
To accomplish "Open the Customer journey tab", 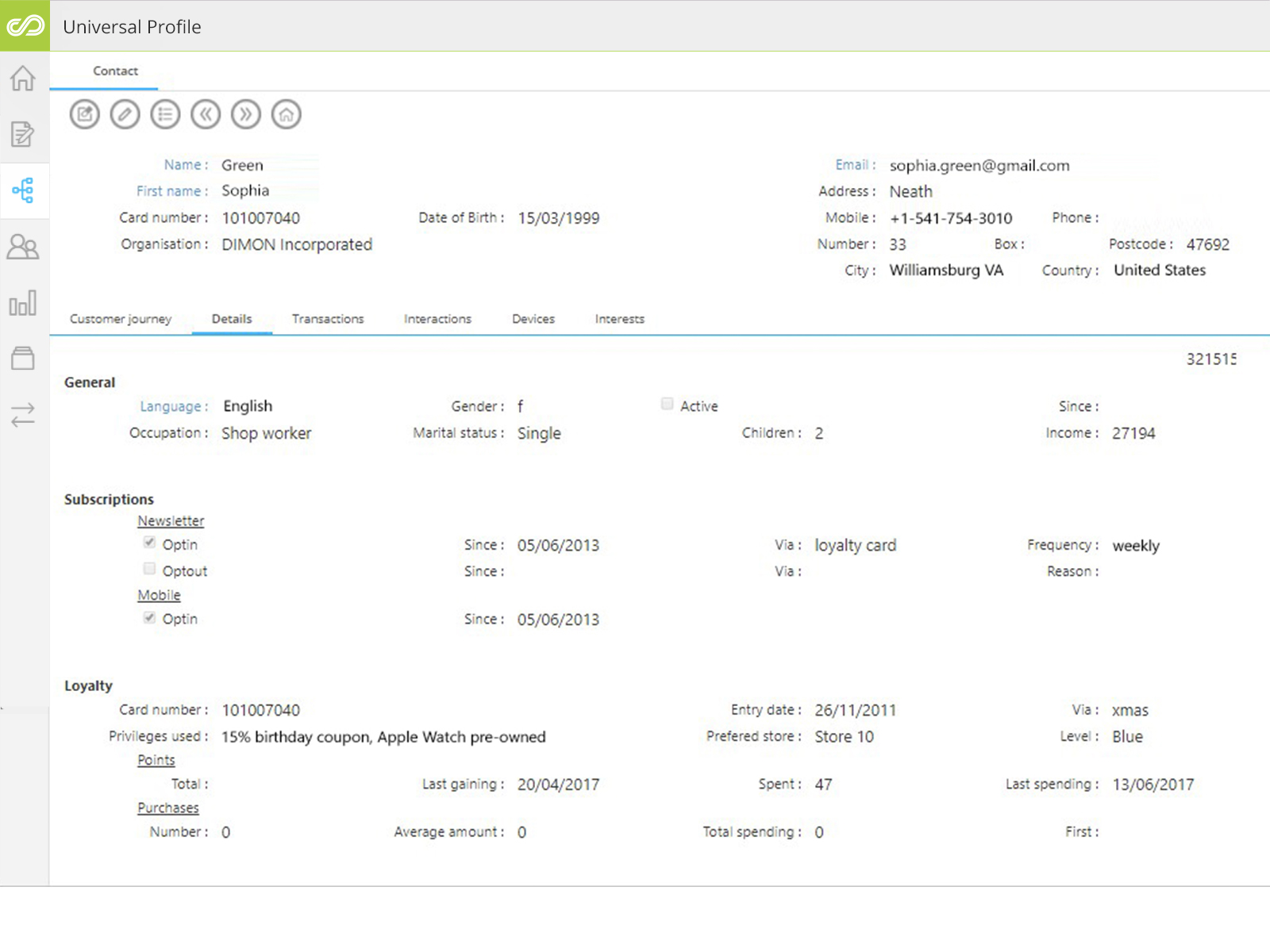I will (121, 319).
